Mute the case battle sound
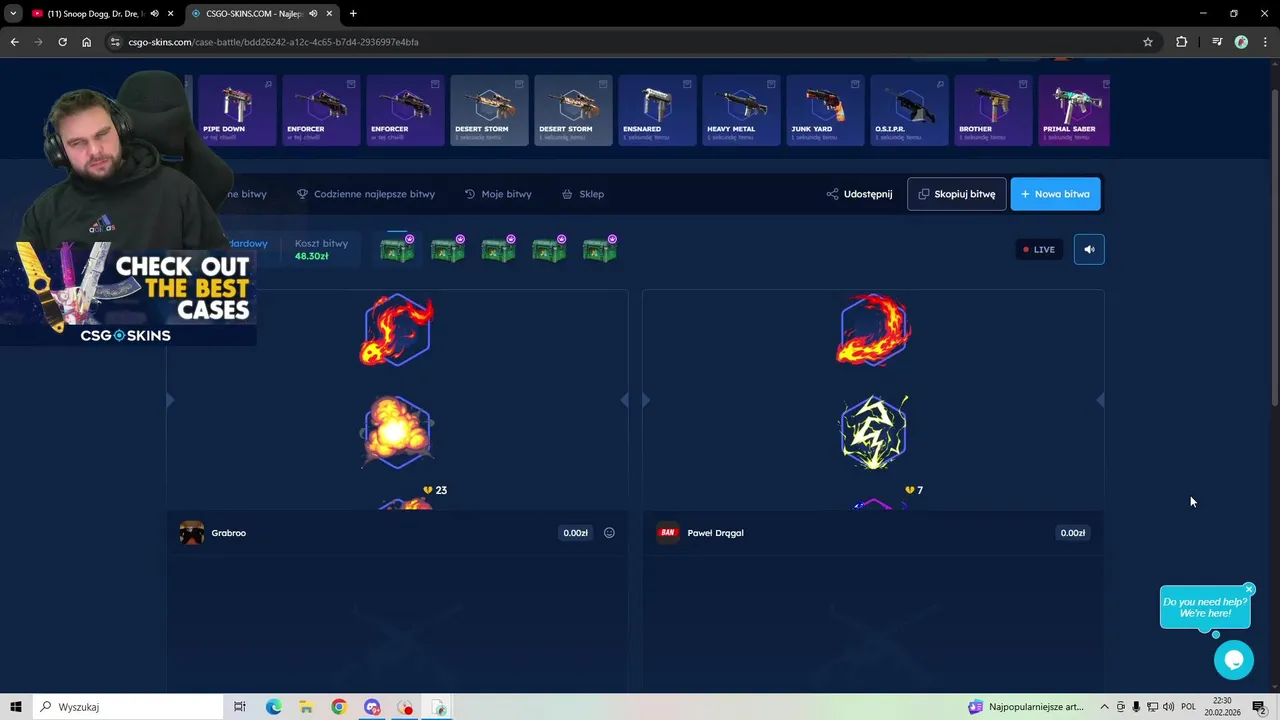Screen dimensions: 1280x720 1089,249
